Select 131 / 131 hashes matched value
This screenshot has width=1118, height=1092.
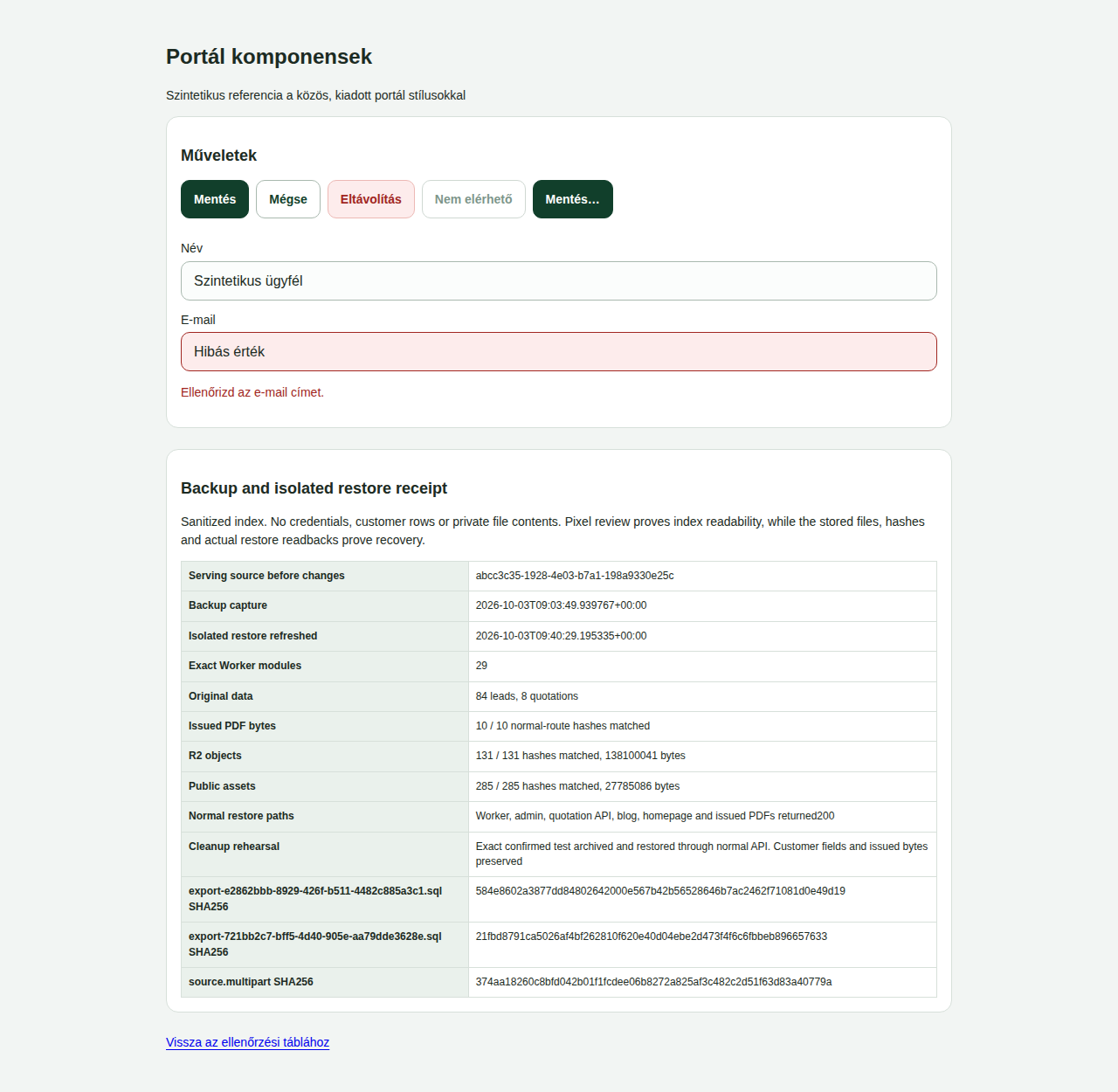[x=581, y=756]
